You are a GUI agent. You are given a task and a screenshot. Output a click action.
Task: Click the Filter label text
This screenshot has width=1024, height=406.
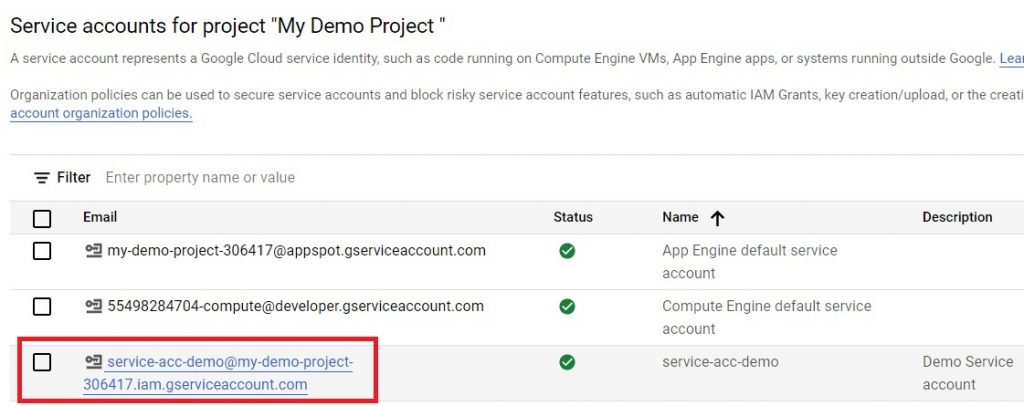73,178
